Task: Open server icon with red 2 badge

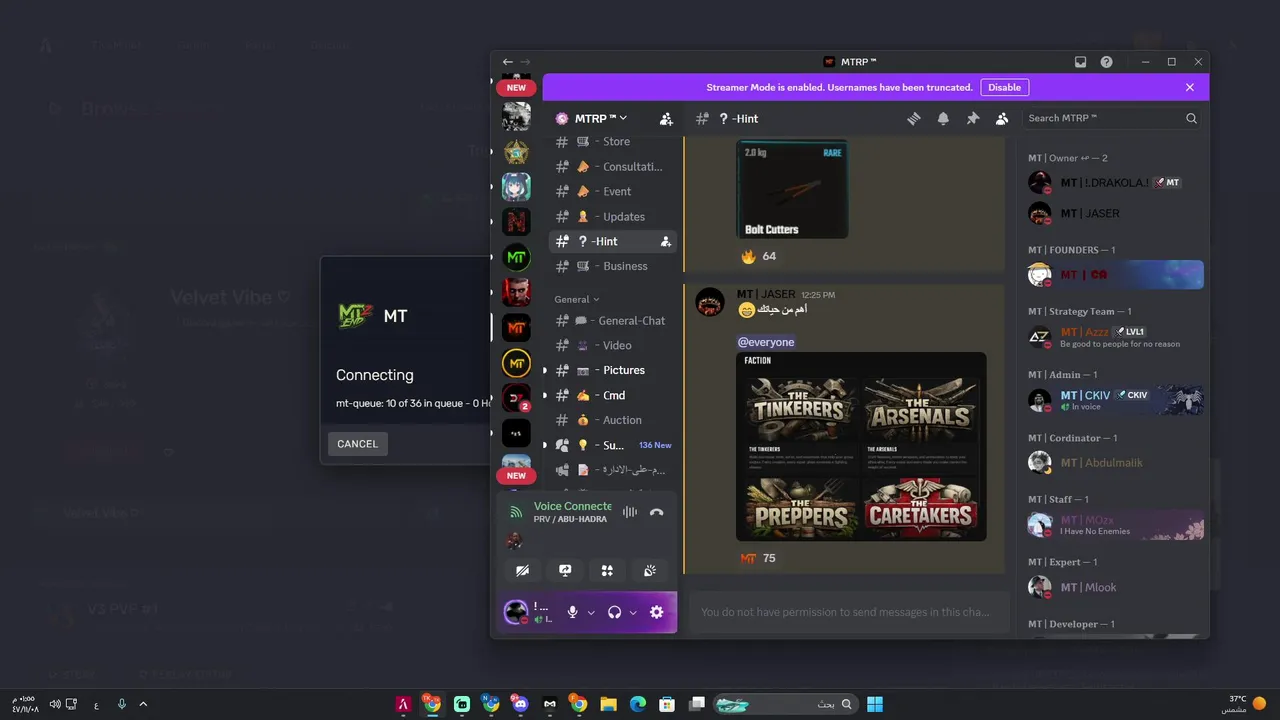Action: (x=516, y=398)
